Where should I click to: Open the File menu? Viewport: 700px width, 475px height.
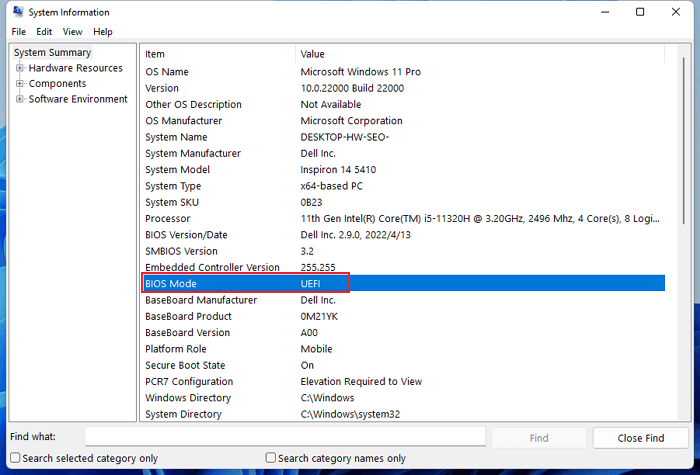coord(19,32)
